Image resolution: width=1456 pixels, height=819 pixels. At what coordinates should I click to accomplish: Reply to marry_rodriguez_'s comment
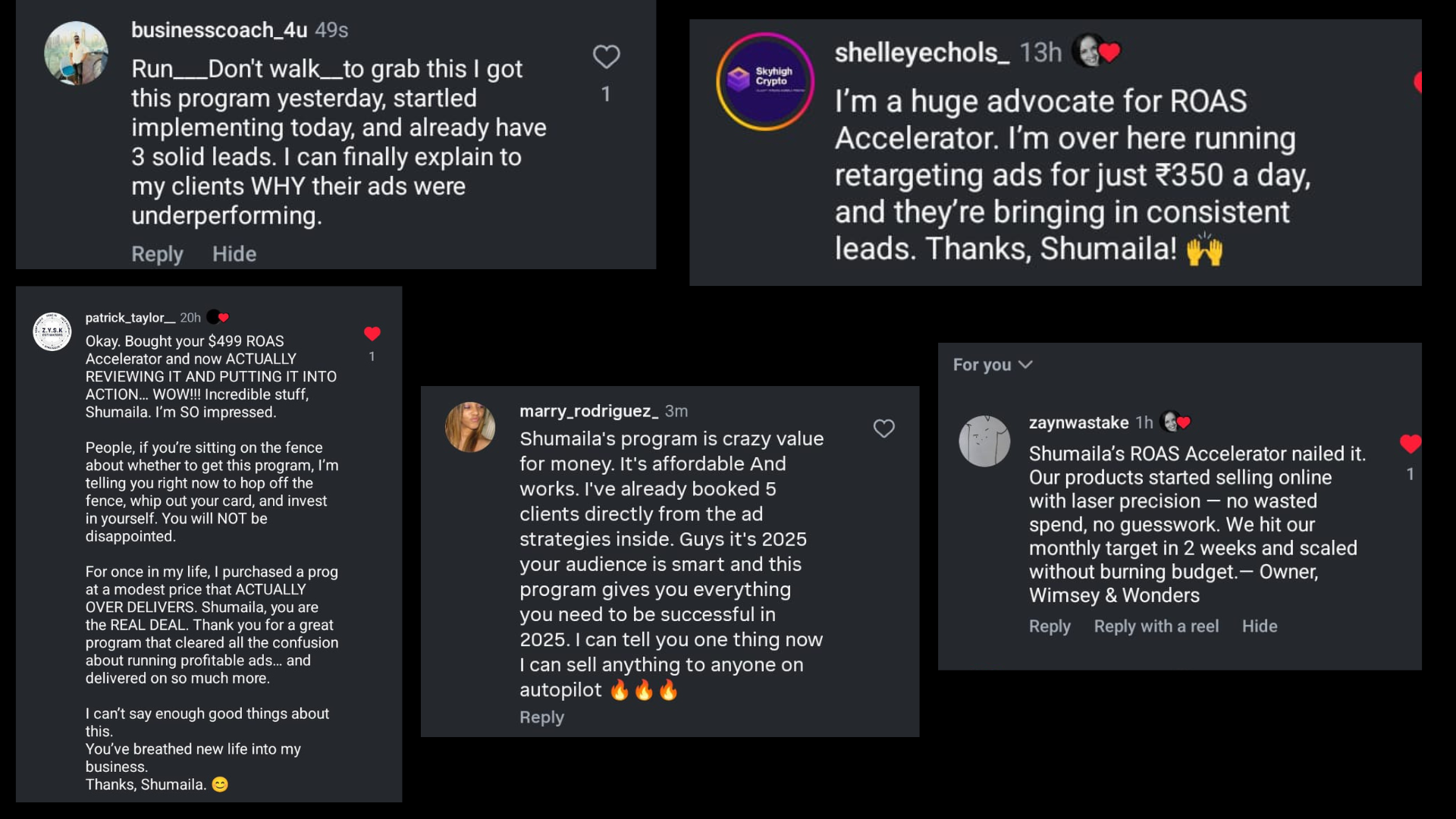point(541,717)
